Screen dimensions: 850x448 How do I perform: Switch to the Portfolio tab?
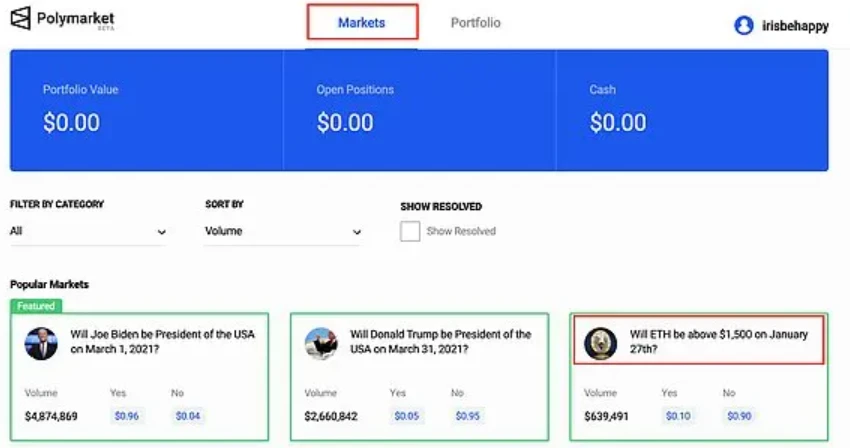coord(475,22)
